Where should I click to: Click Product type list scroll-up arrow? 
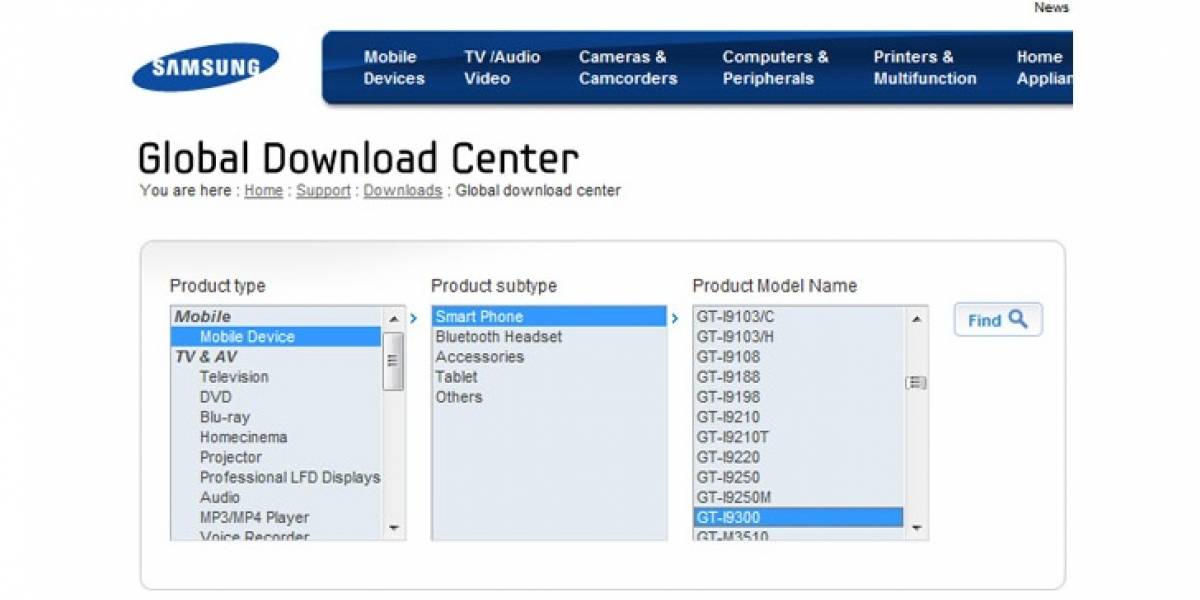pos(393,318)
